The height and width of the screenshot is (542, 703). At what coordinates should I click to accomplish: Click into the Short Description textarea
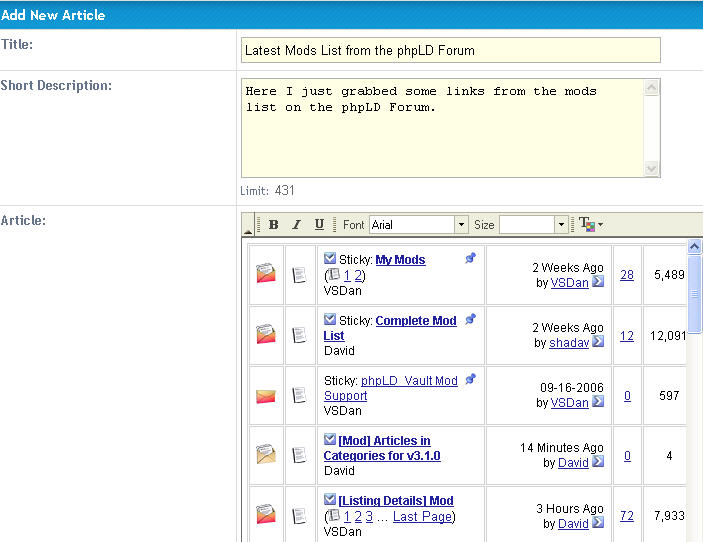(x=443, y=128)
